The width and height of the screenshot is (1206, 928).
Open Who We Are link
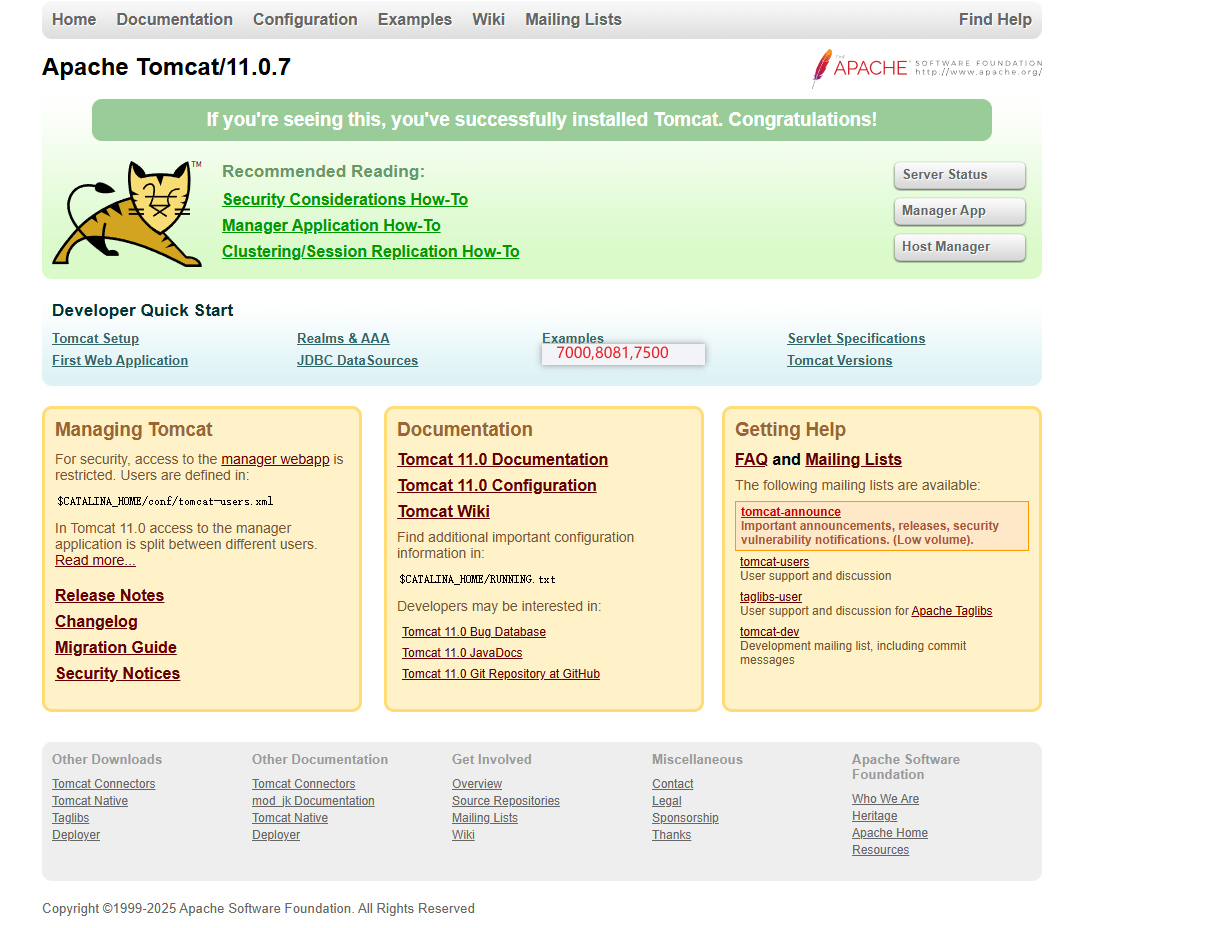point(885,799)
